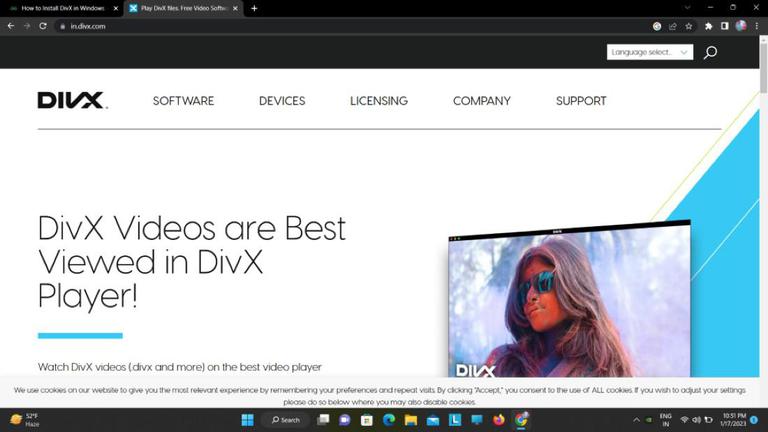Click the padlock site info icon
The image size is (768, 432).
click(x=63, y=26)
